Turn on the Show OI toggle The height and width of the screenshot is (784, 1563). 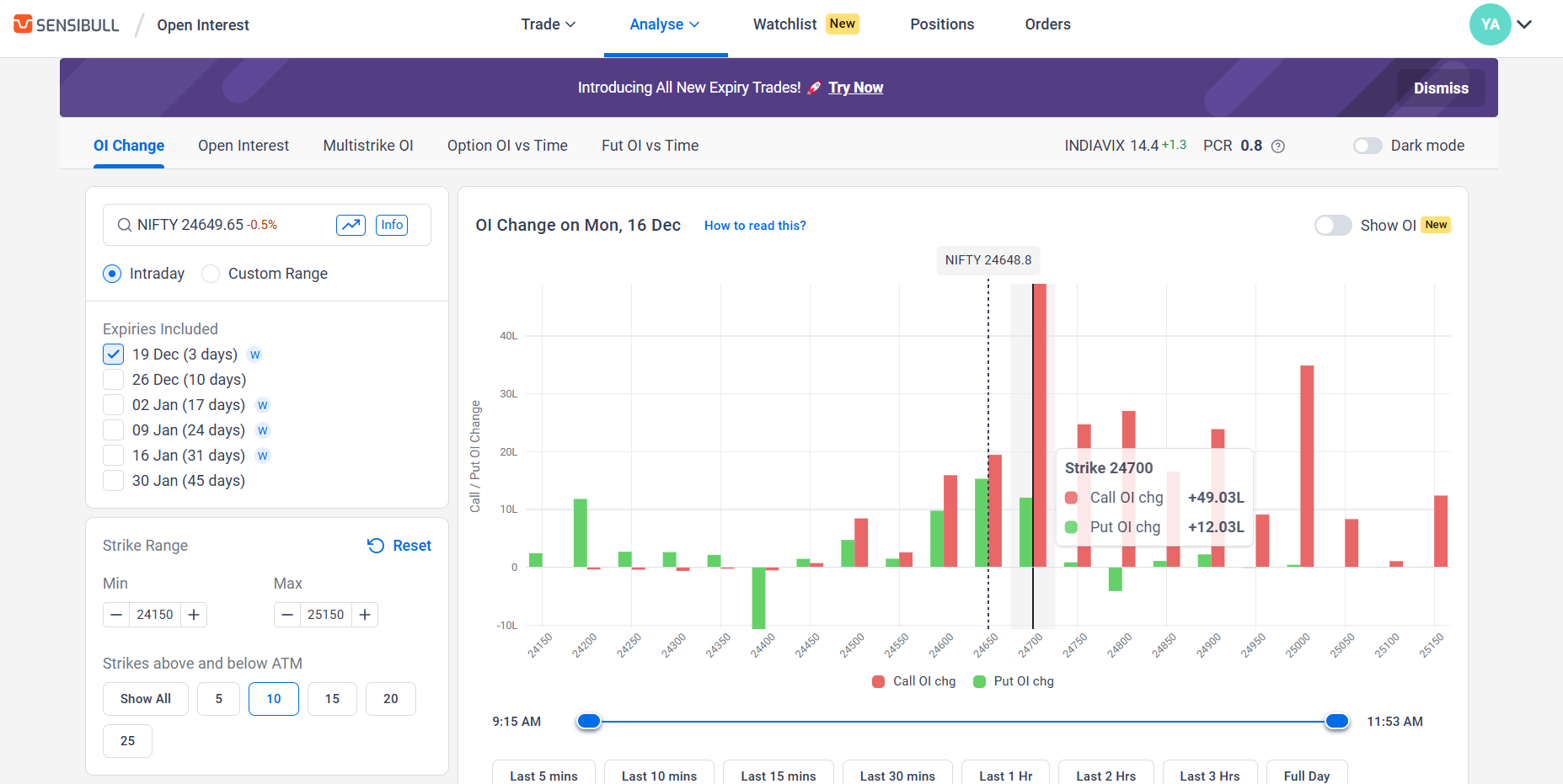[1332, 226]
